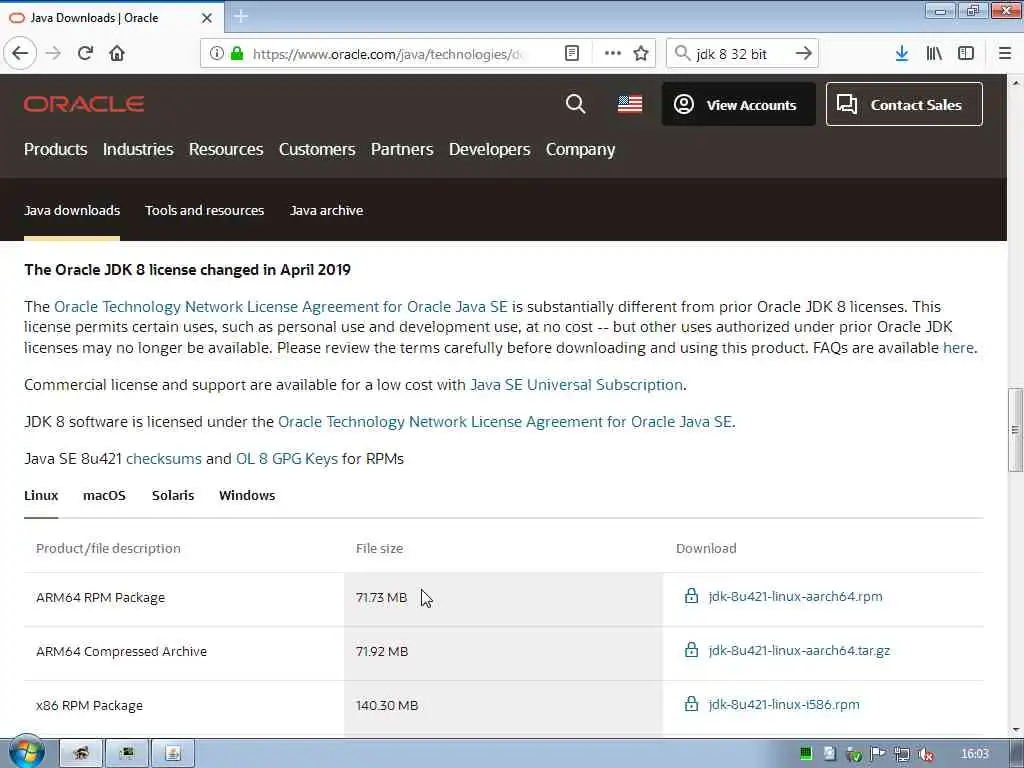Open the Partners menu
1024x768 pixels.
tap(402, 150)
